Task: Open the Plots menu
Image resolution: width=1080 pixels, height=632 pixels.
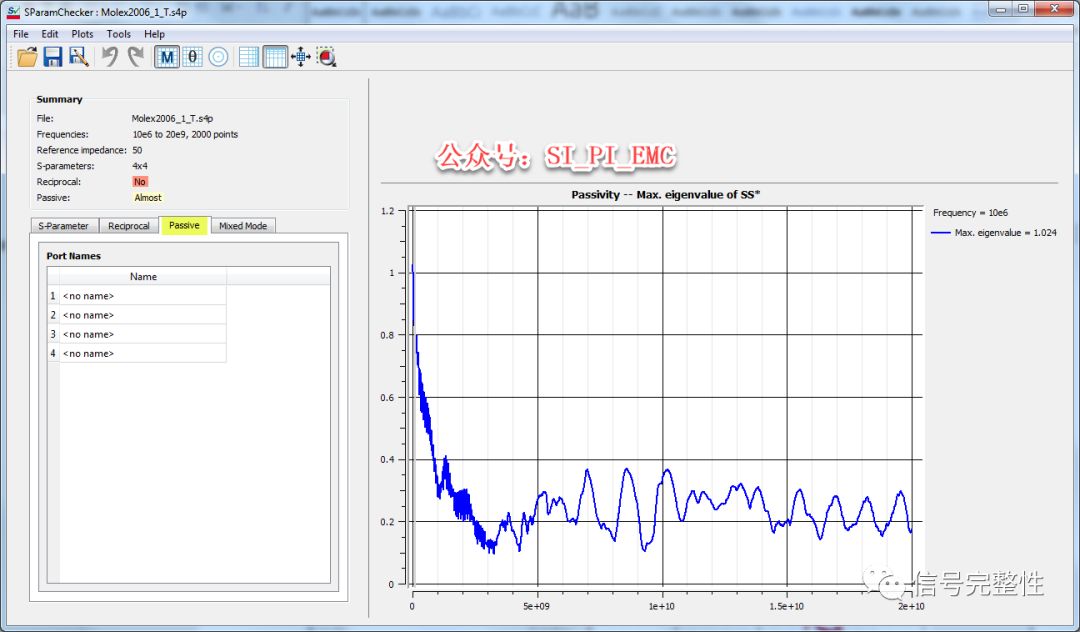Action: [x=82, y=34]
